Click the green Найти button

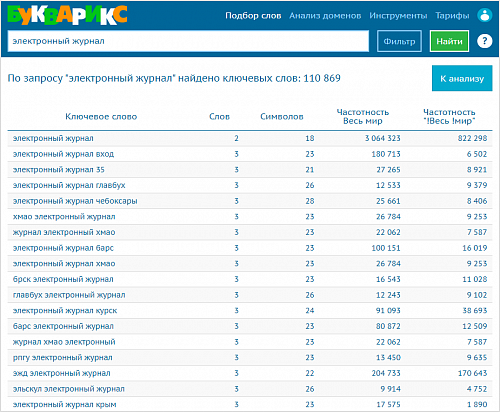coord(449,41)
